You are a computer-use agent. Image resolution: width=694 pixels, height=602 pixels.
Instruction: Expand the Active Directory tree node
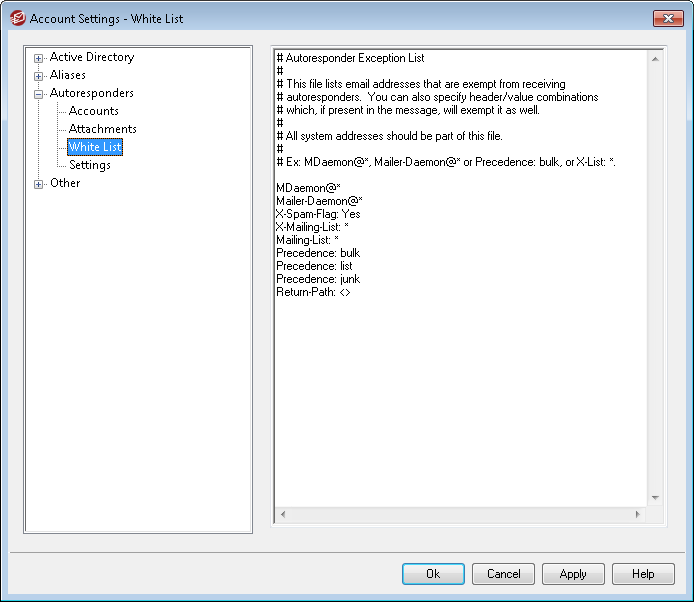click(39, 58)
